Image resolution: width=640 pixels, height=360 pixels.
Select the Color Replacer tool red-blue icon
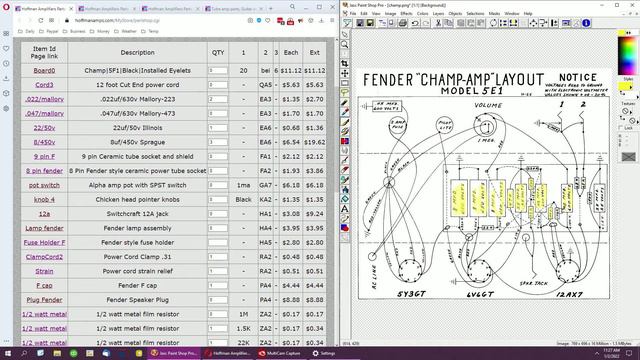345,141
